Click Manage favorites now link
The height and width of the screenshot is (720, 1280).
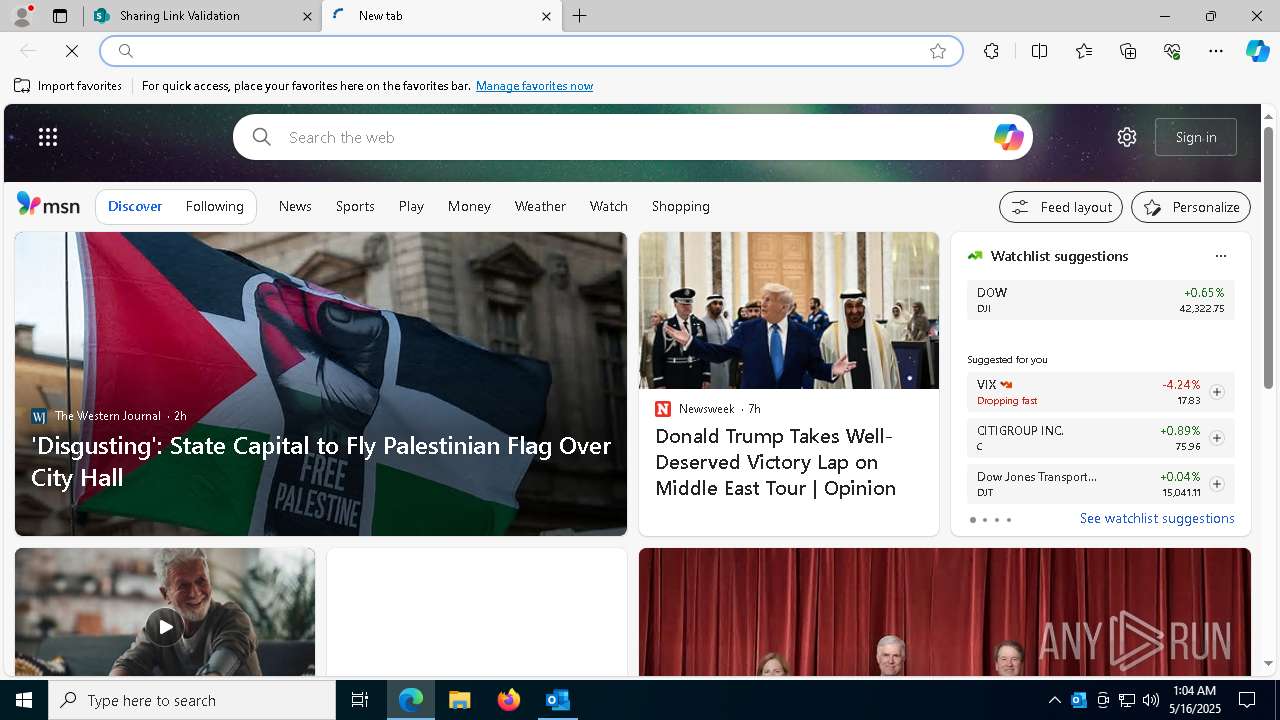[534, 86]
